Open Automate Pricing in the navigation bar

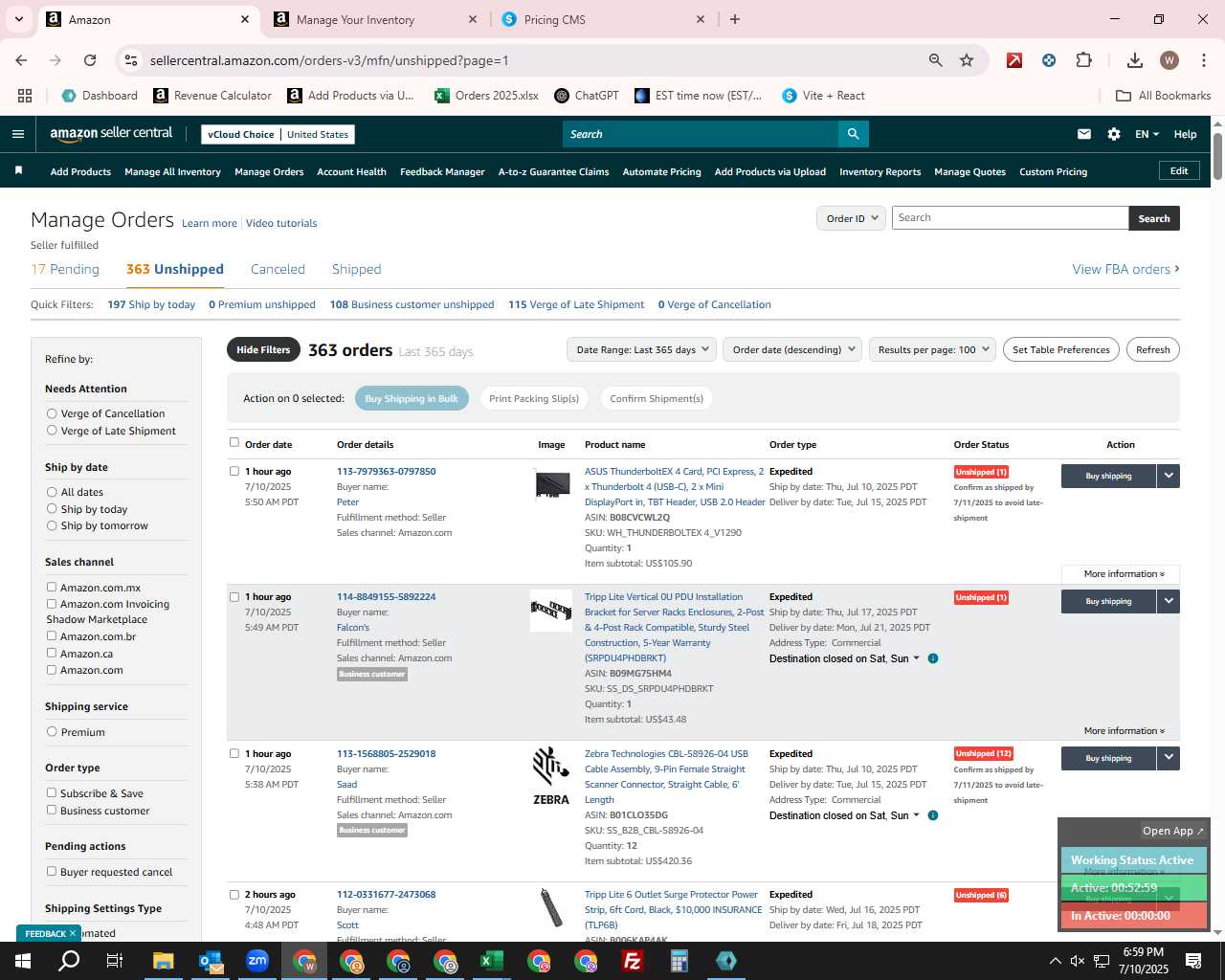tap(661, 172)
